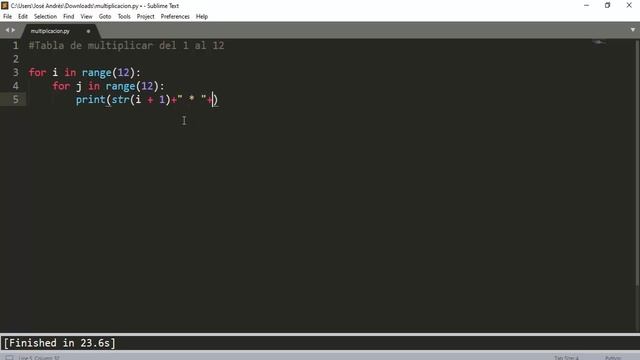Click 'range(12)' on line 4
Image resolution: width=640 pixels, height=360 pixels.
132,86
